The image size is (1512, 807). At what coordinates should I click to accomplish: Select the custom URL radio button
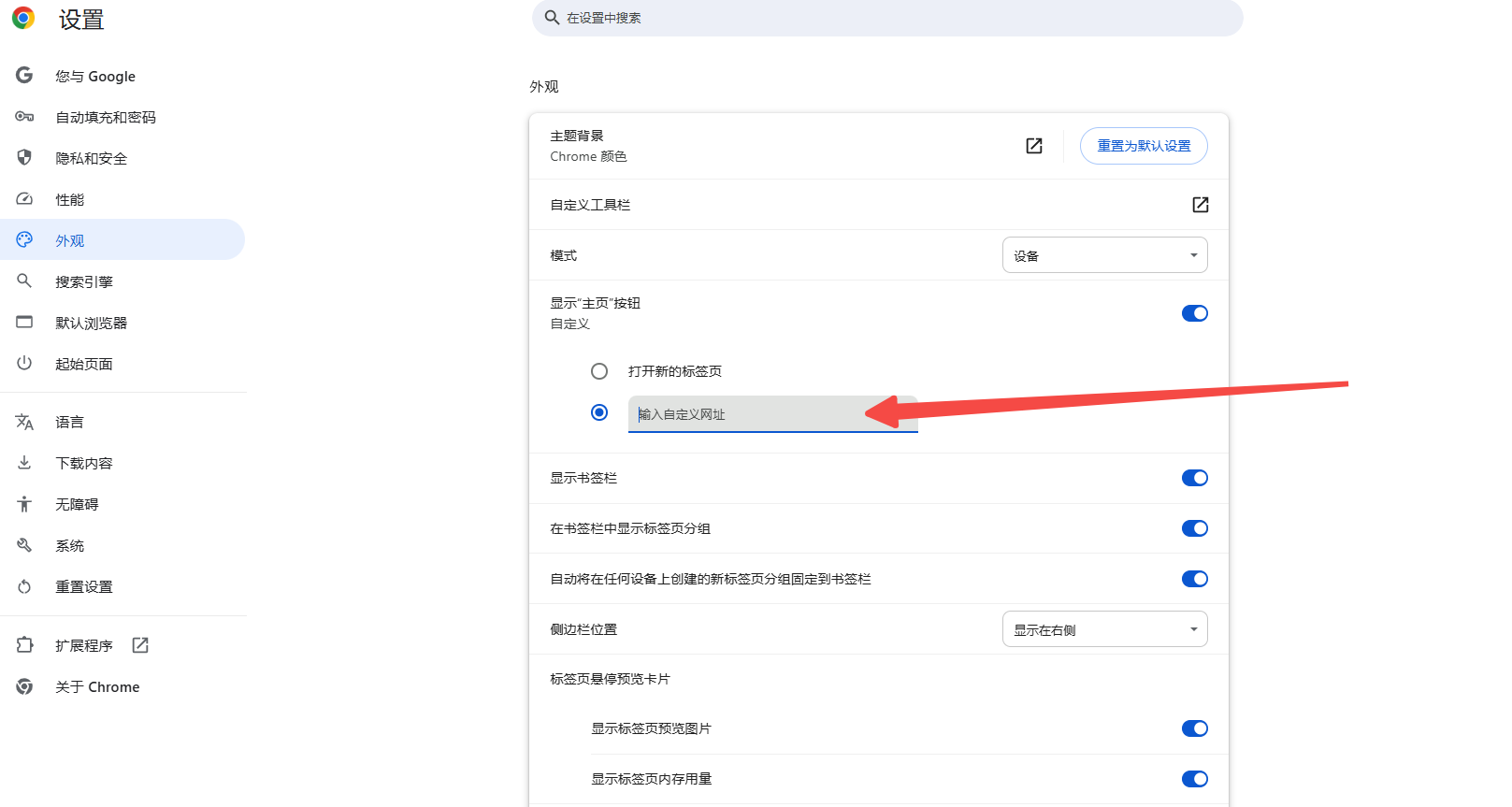(599, 412)
